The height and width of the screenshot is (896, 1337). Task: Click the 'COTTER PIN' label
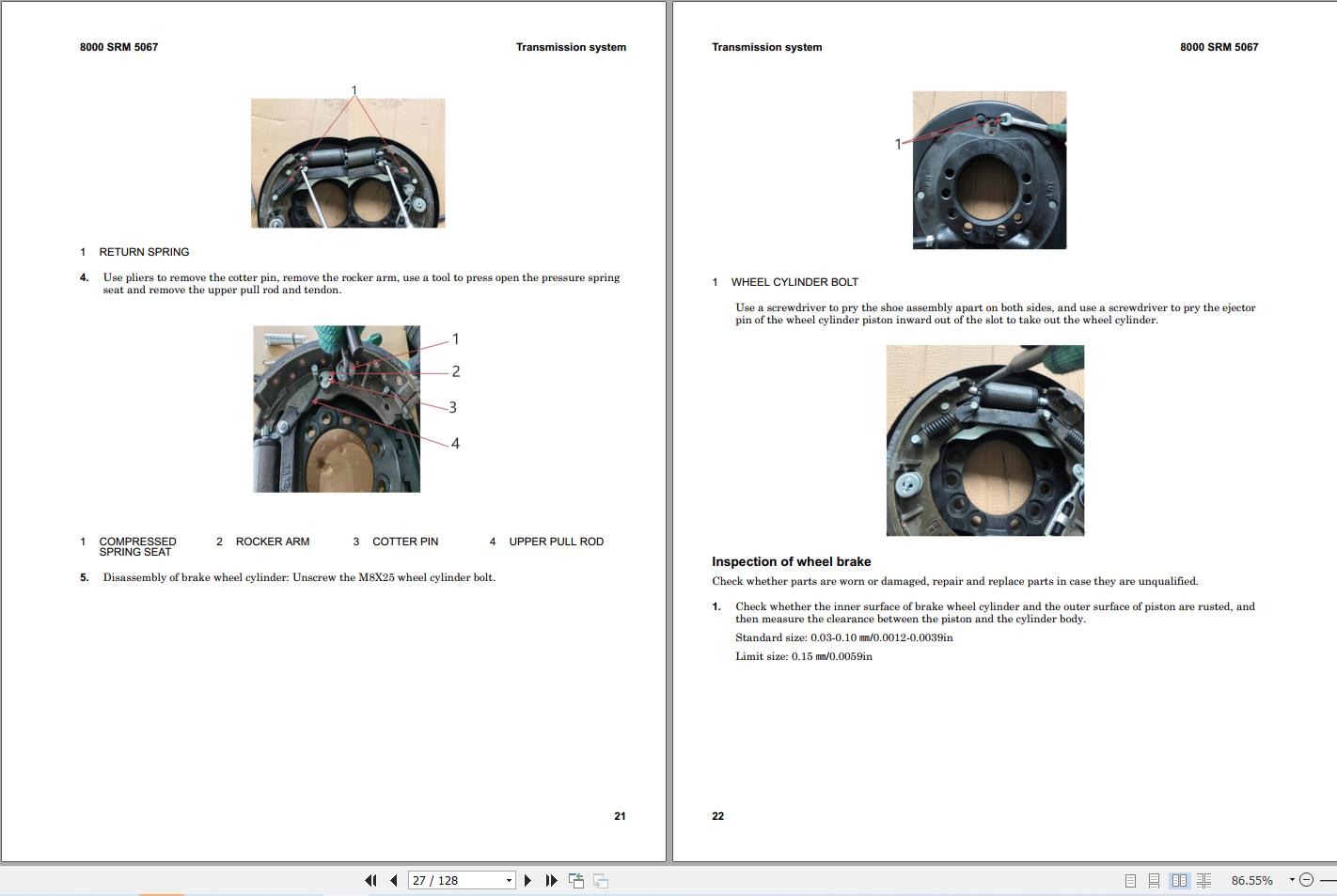point(405,542)
